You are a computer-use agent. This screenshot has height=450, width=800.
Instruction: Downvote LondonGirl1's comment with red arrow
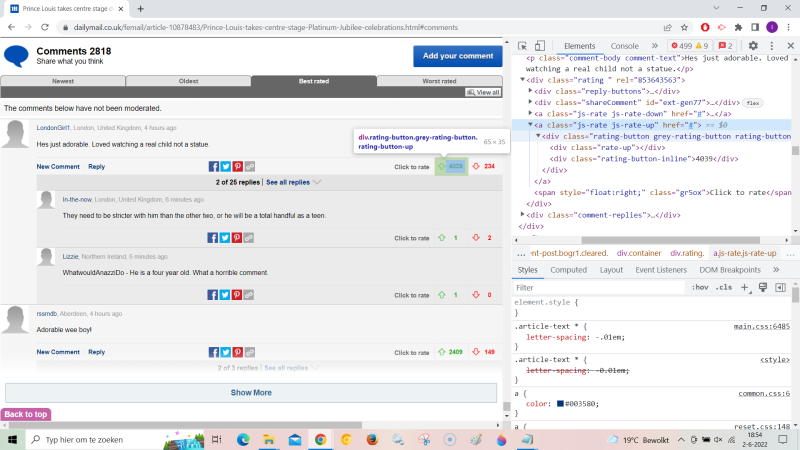[476, 166]
